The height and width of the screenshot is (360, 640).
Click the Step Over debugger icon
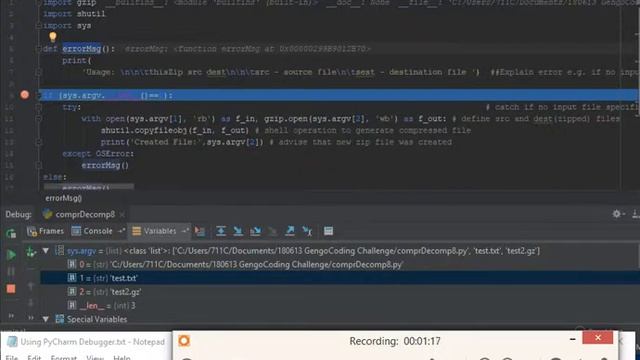(x=221, y=231)
